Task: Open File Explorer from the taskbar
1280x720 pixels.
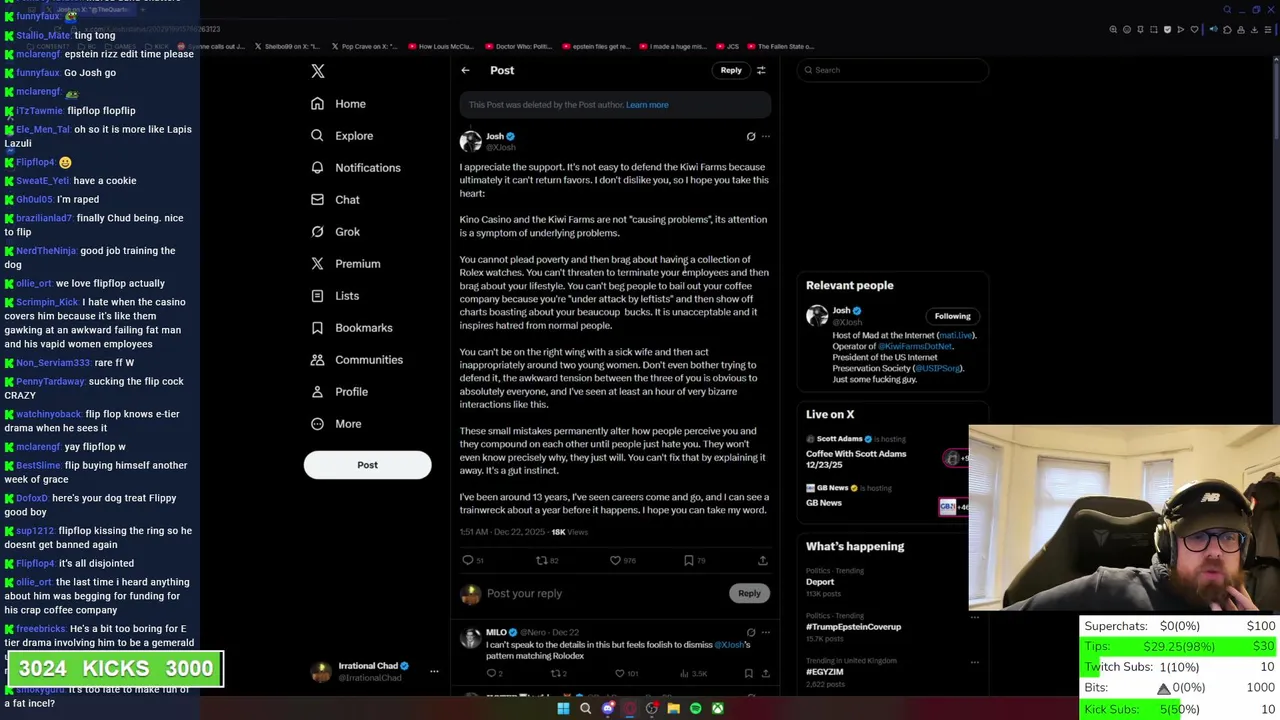Action: tap(673, 709)
